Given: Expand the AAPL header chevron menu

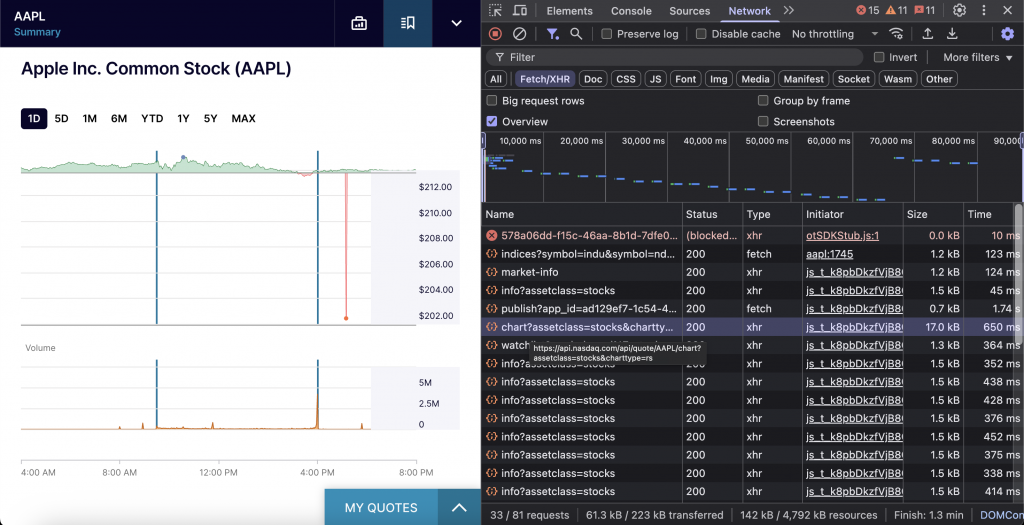Looking at the screenshot, I should point(456,23).
